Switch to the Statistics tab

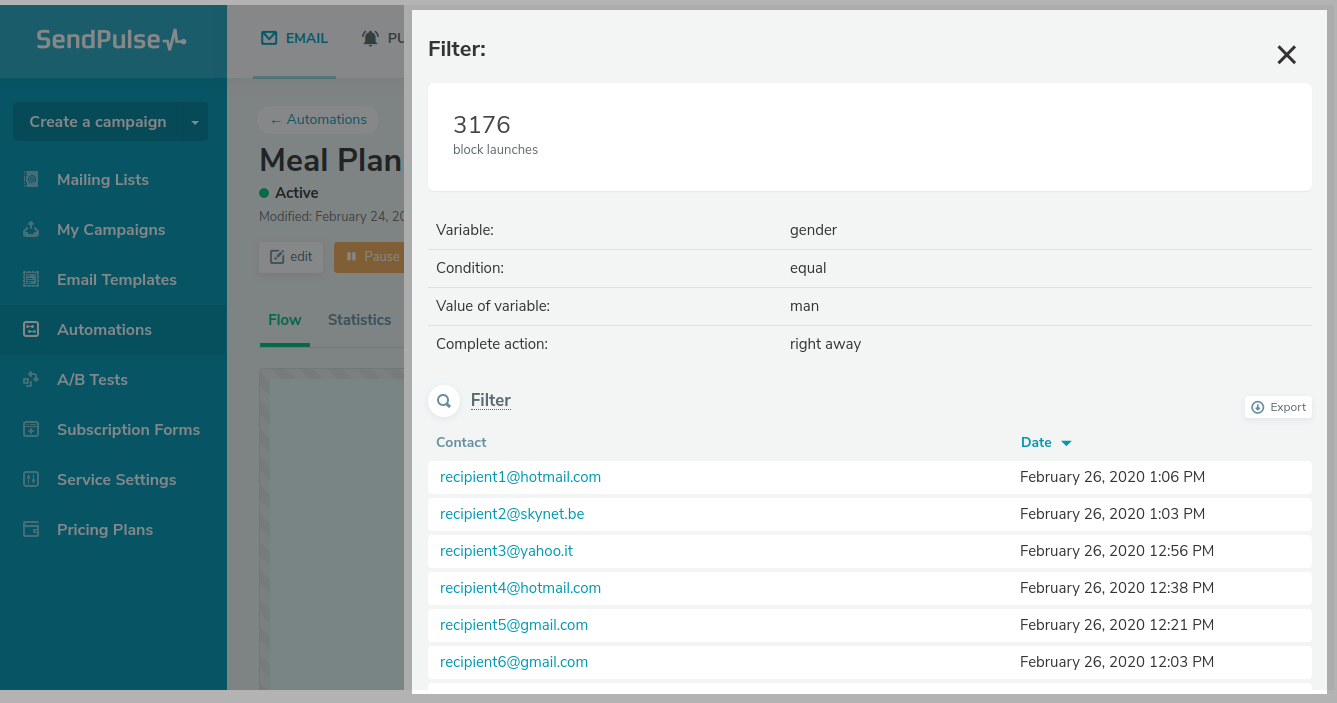pos(359,320)
